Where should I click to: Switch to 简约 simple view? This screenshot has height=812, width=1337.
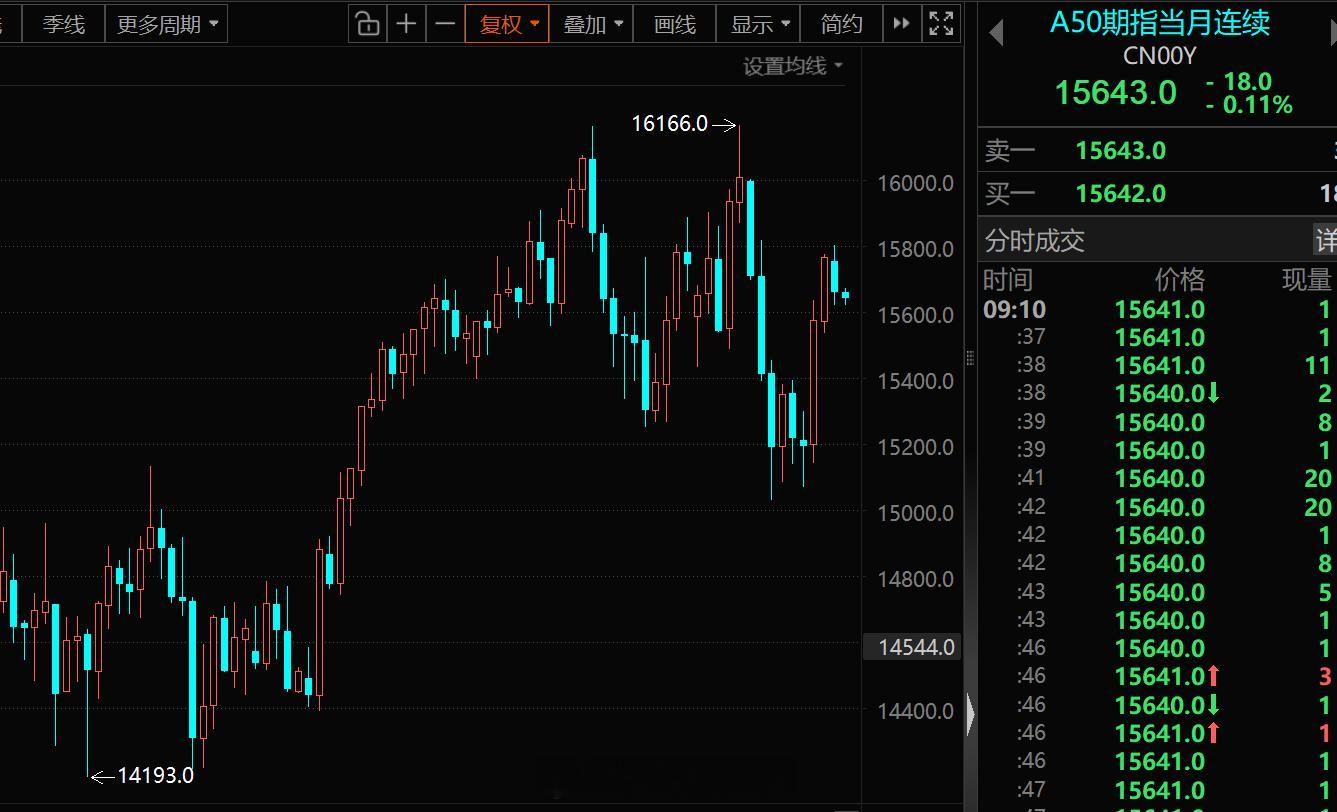[x=842, y=24]
